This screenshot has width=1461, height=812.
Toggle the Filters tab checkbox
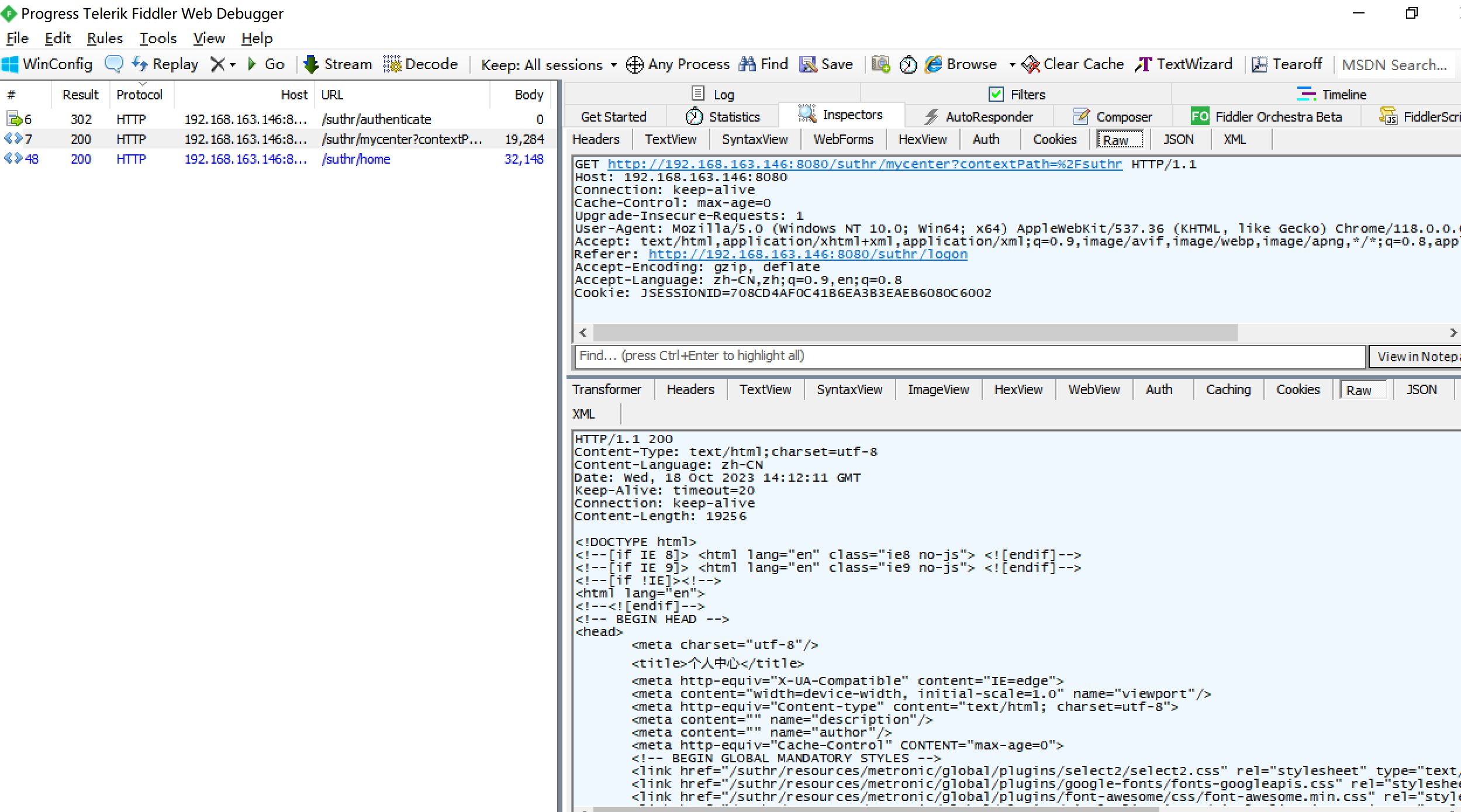tap(996, 94)
